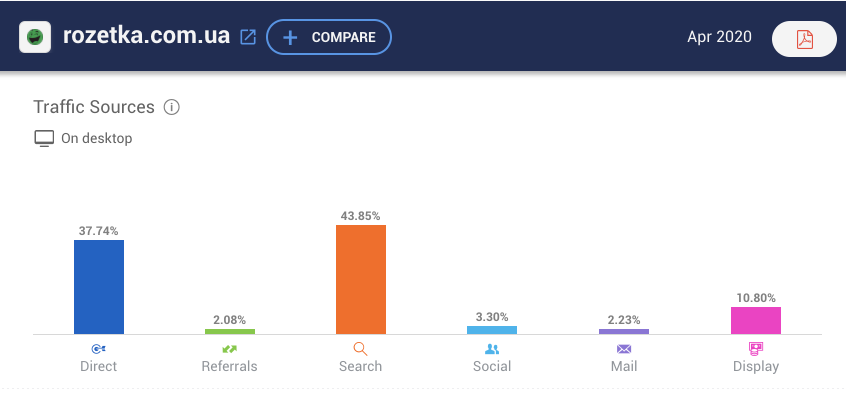Click the pink Display bar
This screenshot has height=398, width=846.
pyautogui.click(x=756, y=320)
